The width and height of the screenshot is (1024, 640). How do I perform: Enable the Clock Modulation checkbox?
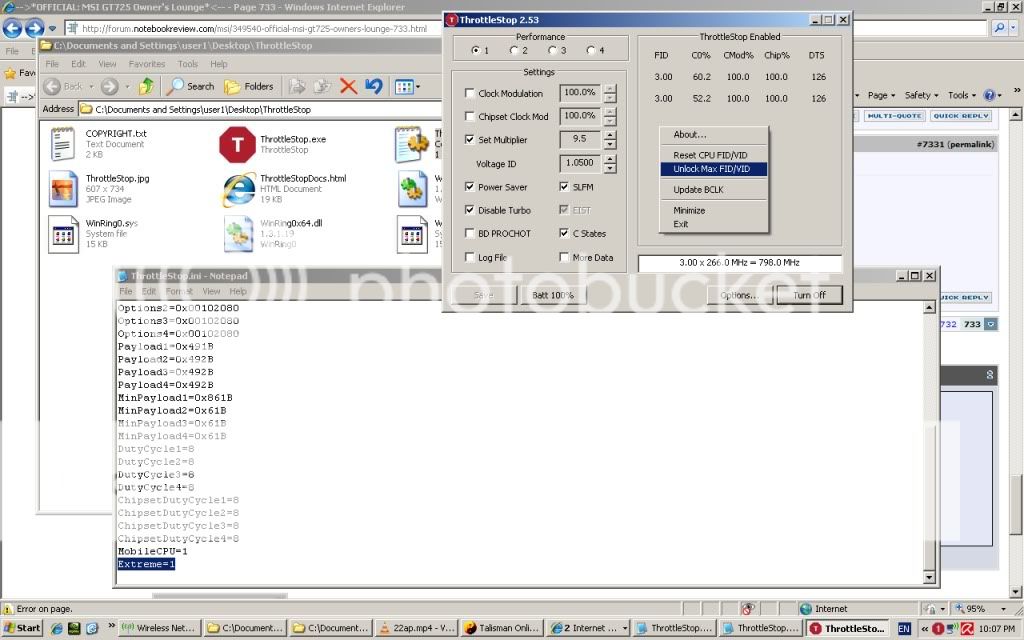point(470,94)
